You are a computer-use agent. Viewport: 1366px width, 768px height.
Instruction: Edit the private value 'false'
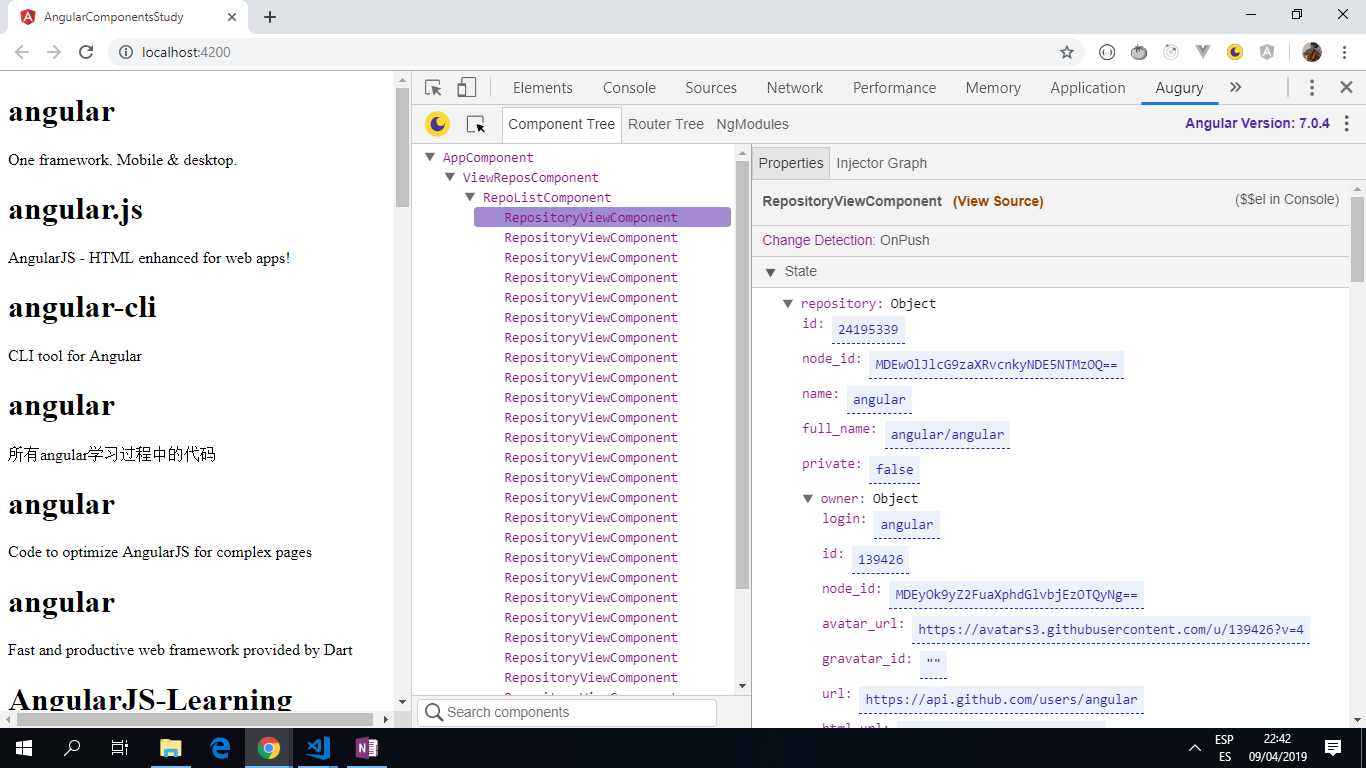pyautogui.click(x=894, y=469)
